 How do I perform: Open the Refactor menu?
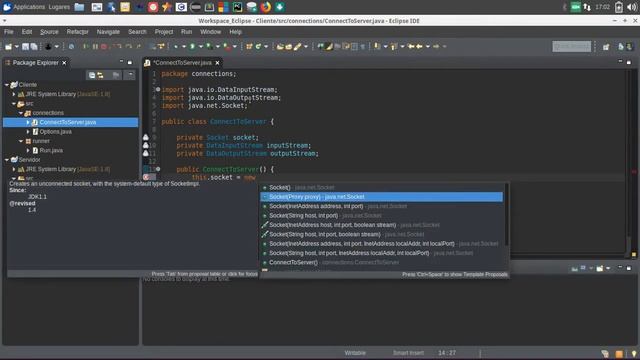tap(78, 32)
